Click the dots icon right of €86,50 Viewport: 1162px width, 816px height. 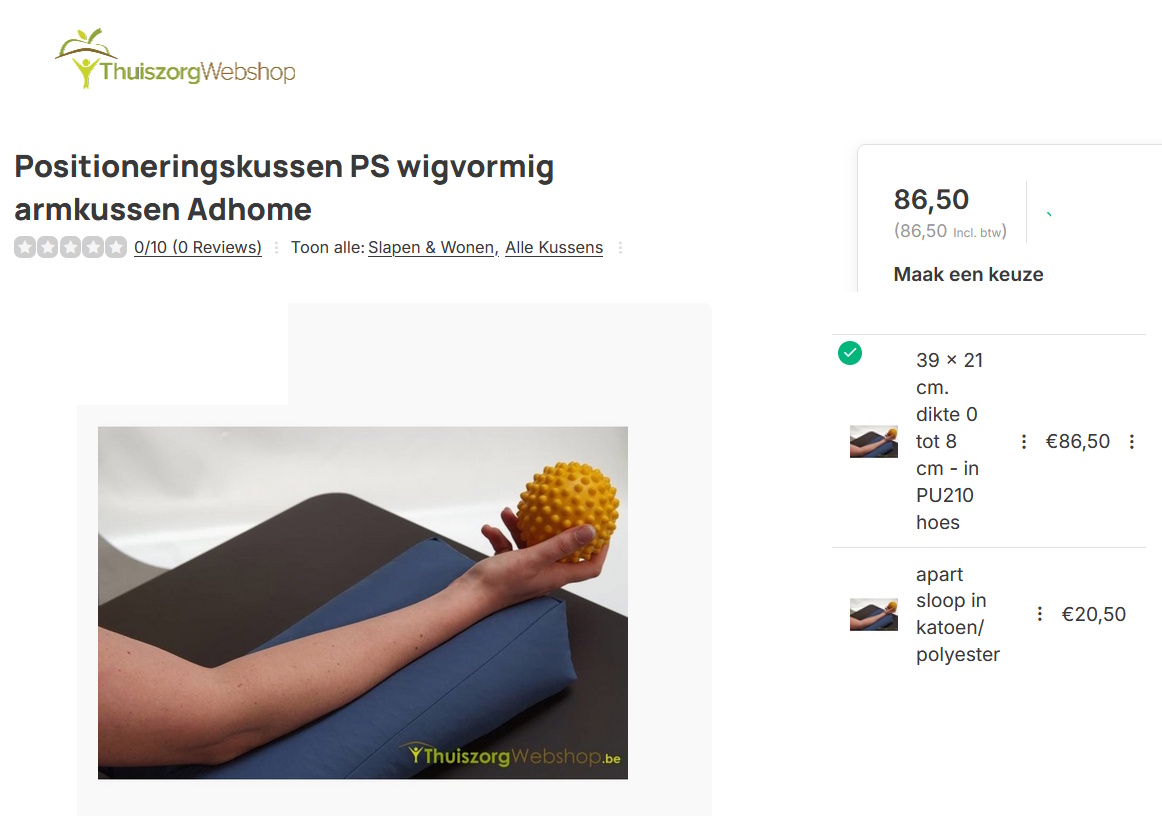(1132, 442)
